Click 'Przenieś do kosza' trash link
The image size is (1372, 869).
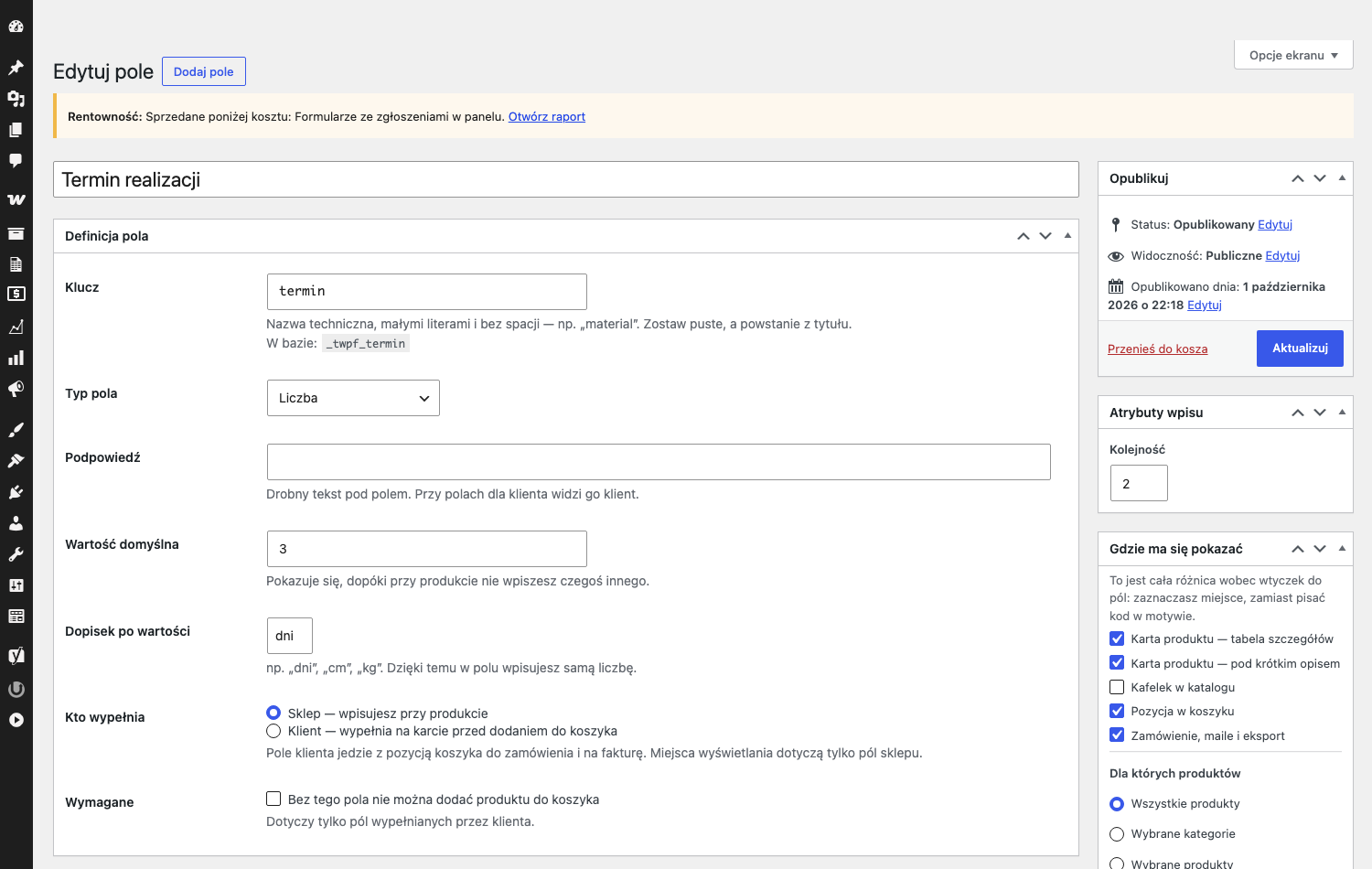click(1157, 349)
